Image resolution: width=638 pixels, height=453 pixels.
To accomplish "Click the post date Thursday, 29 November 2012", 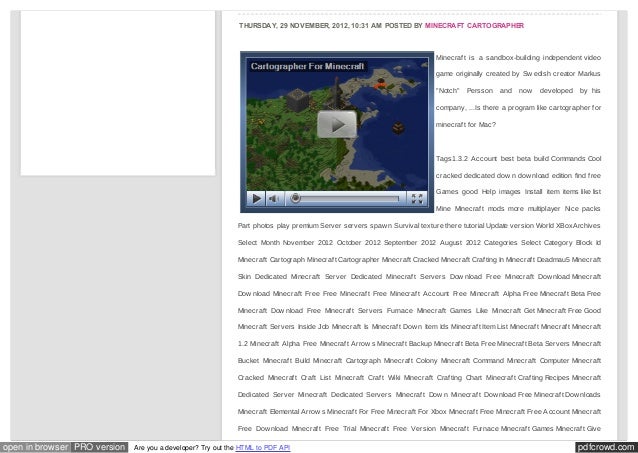I will [x=293, y=25].
